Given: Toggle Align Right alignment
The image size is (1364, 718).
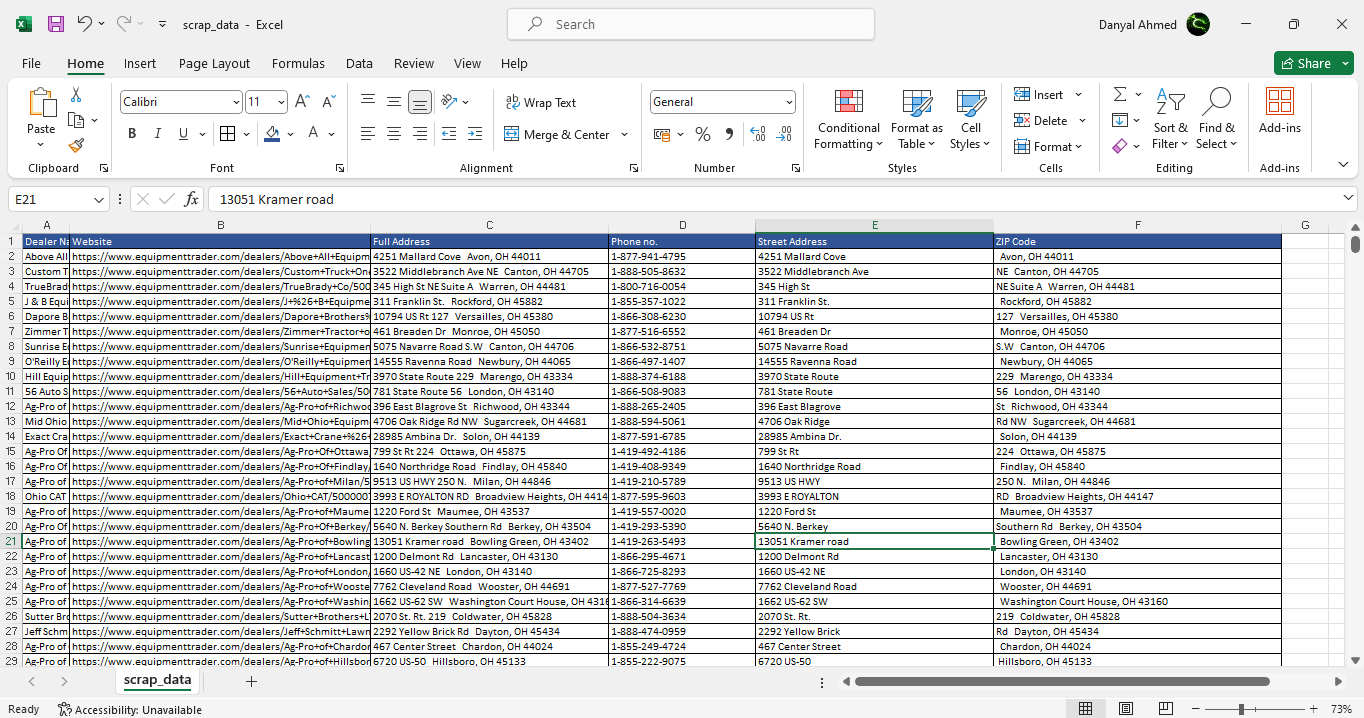Looking at the screenshot, I should coord(420,134).
